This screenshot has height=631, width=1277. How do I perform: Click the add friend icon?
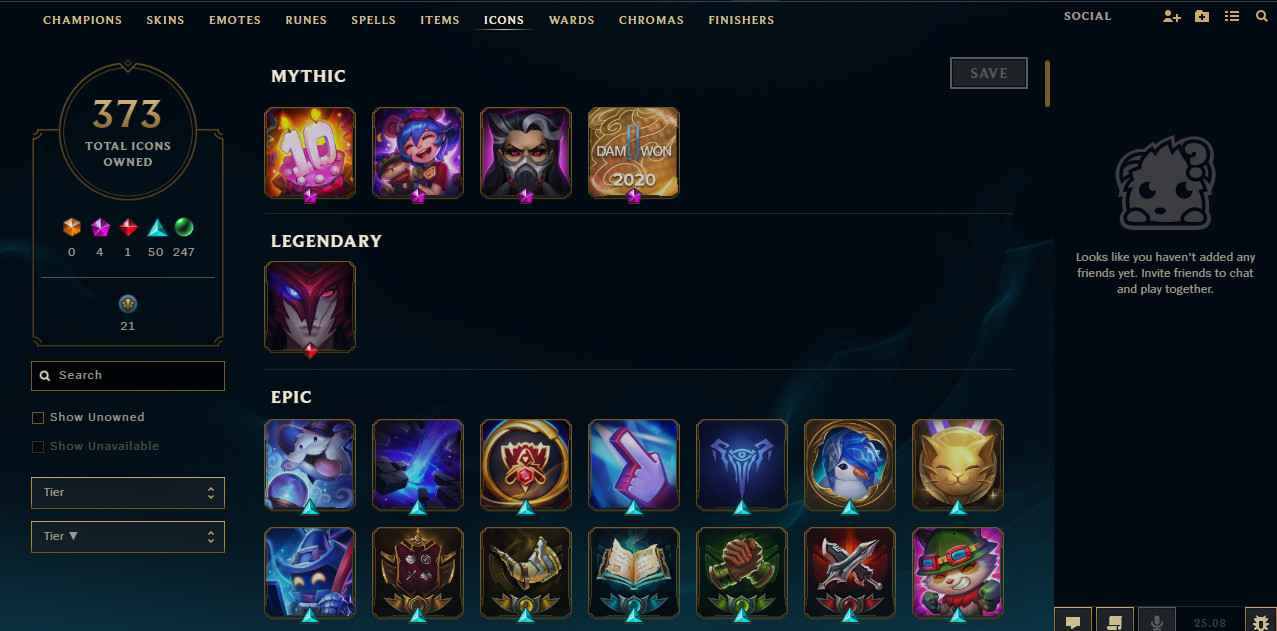coord(1172,17)
